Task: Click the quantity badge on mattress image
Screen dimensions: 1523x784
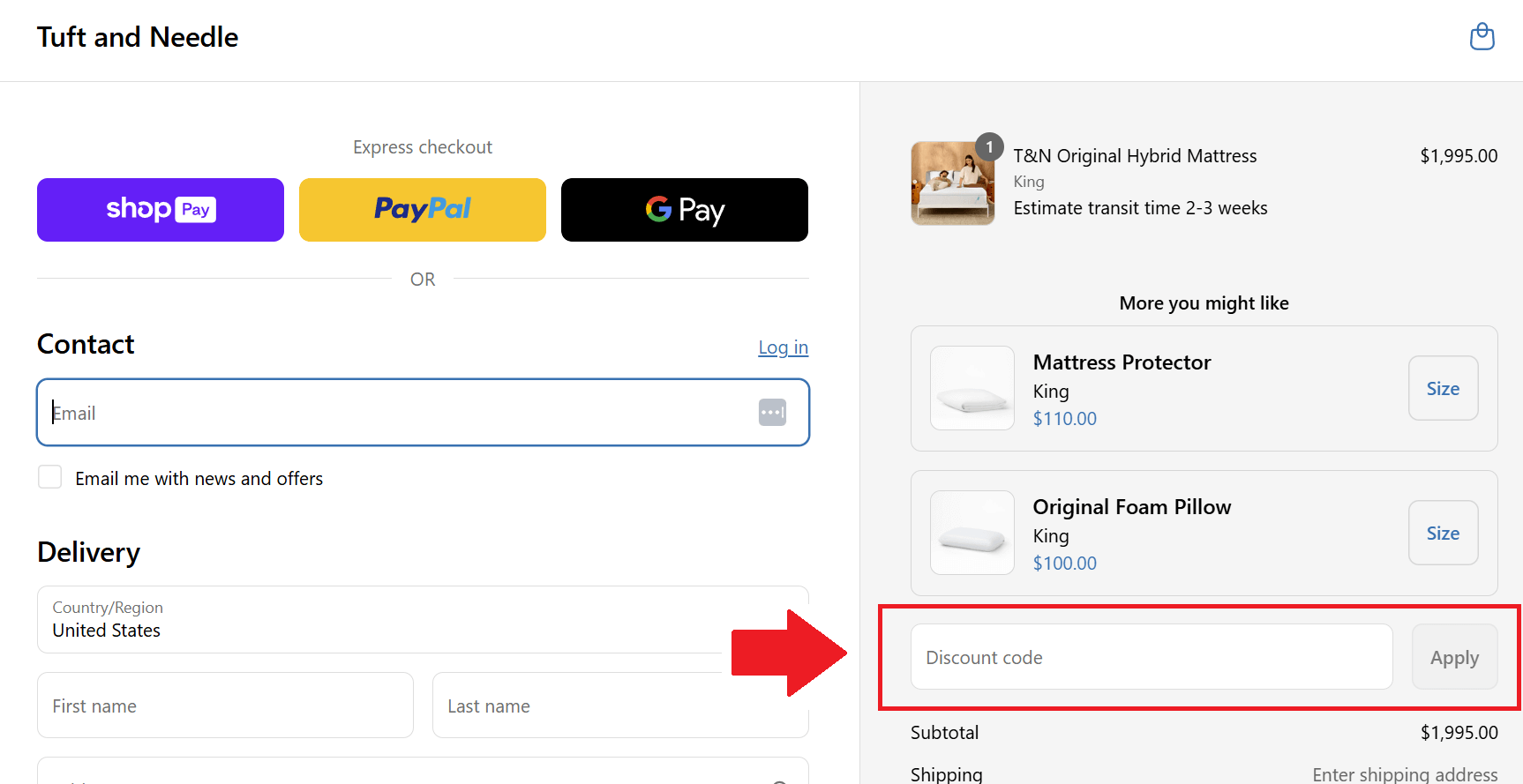Action: [989, 147]
